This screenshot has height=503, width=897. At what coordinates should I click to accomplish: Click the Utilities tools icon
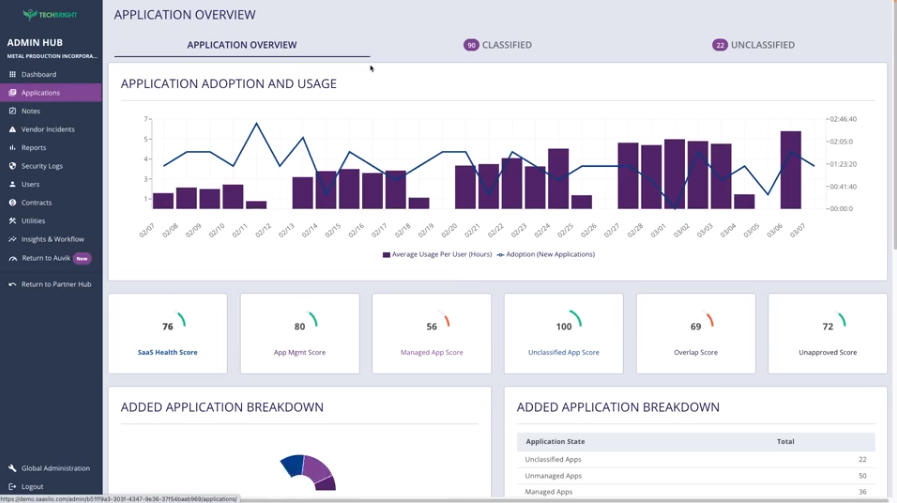click(12, 221)
